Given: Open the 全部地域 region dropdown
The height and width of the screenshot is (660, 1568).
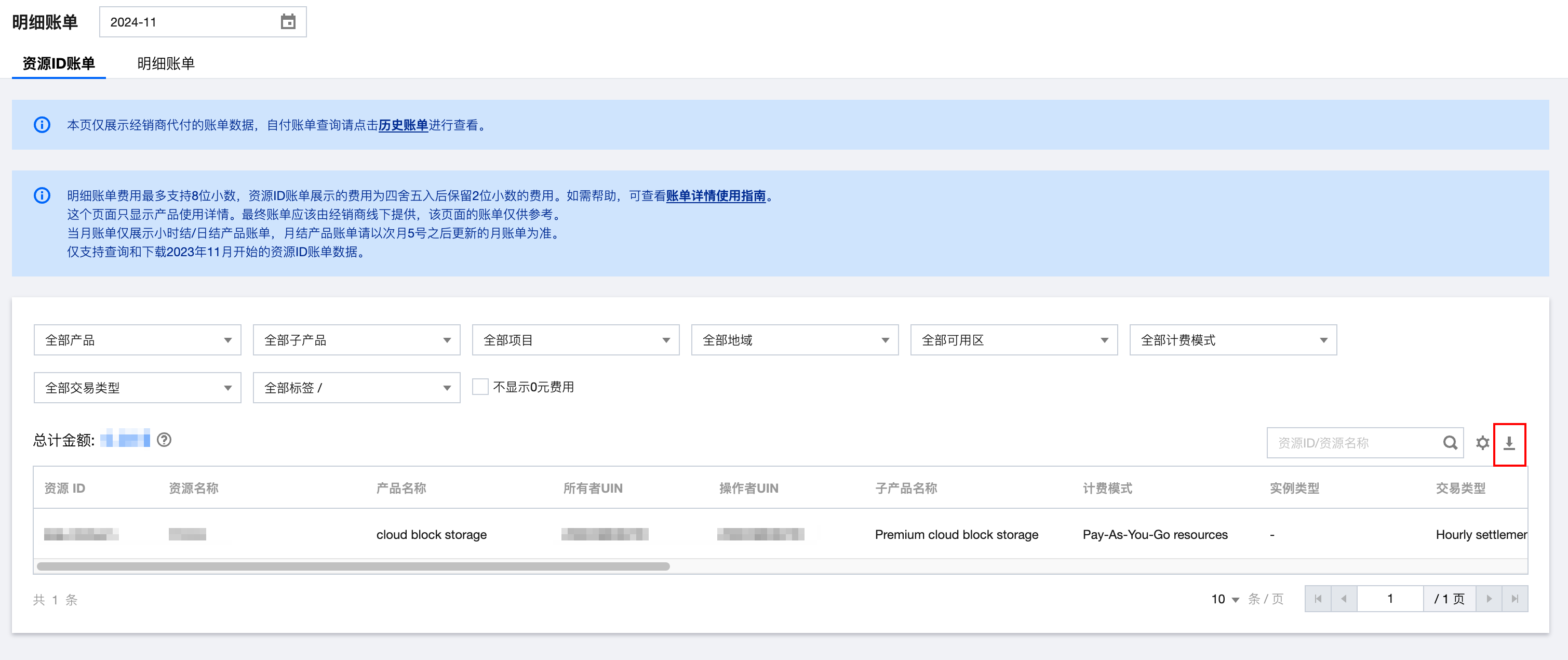Looking at the screenshot, I should (x=794, y=340).
